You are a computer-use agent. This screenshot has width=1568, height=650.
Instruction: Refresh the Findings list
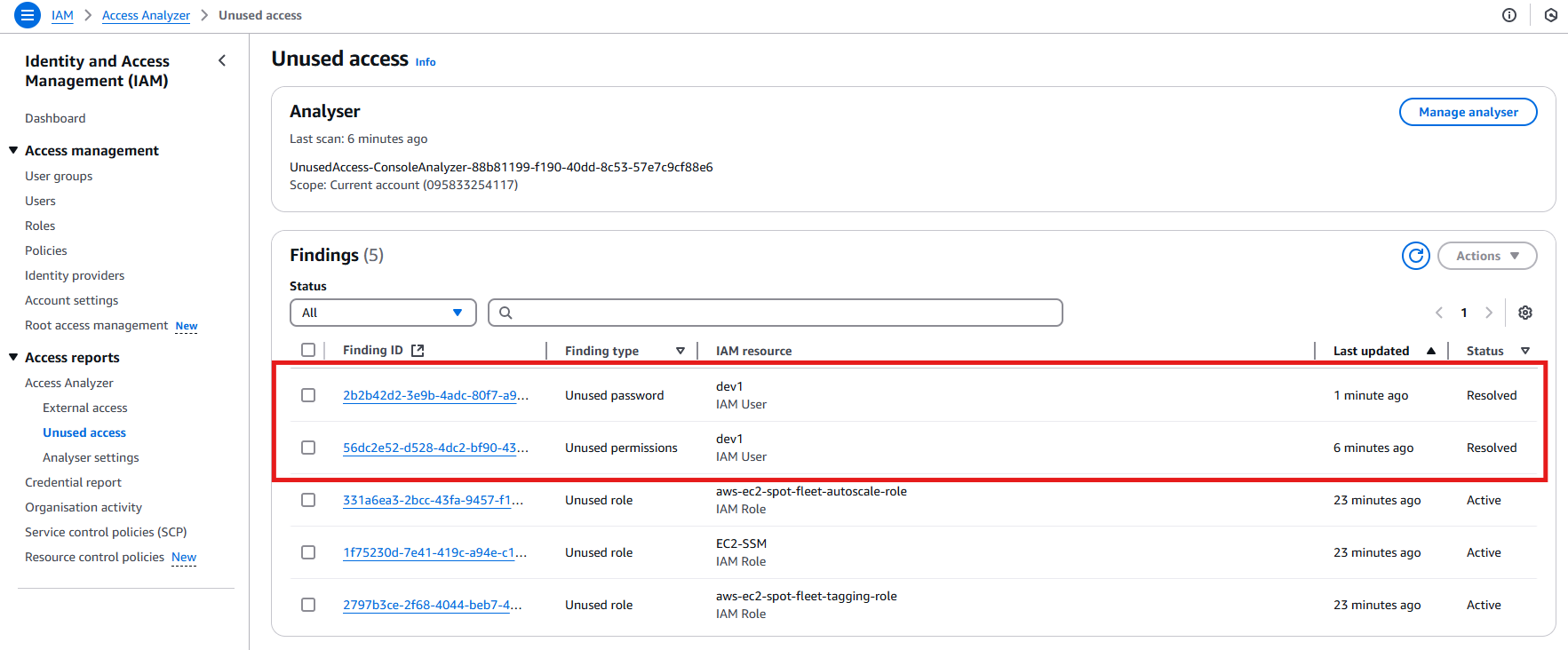click(x=1416, y=256)
